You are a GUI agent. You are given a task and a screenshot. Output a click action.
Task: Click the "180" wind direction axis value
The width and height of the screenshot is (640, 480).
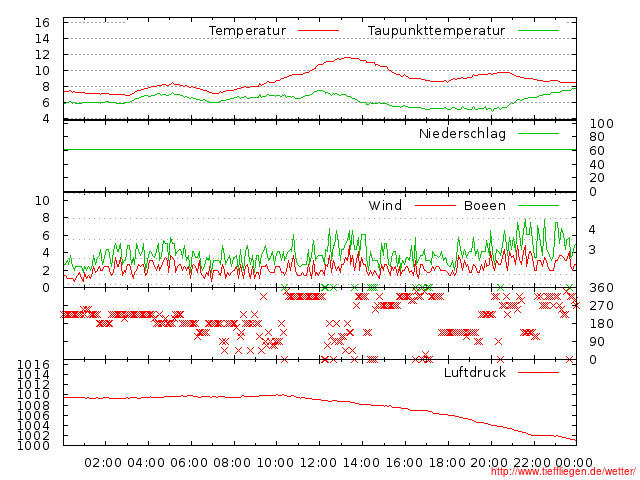tap(601, 324)
